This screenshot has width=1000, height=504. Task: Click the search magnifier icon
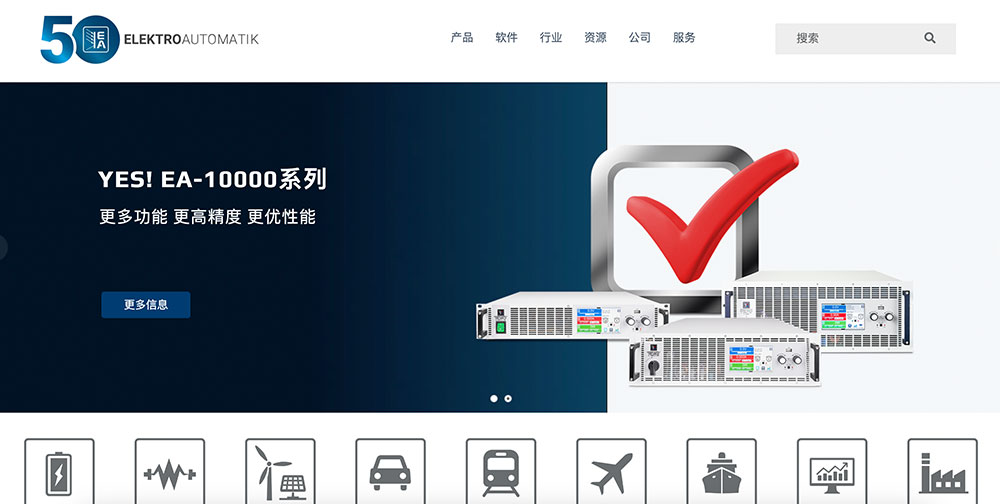pyautogui.click(x=930, y=38)
